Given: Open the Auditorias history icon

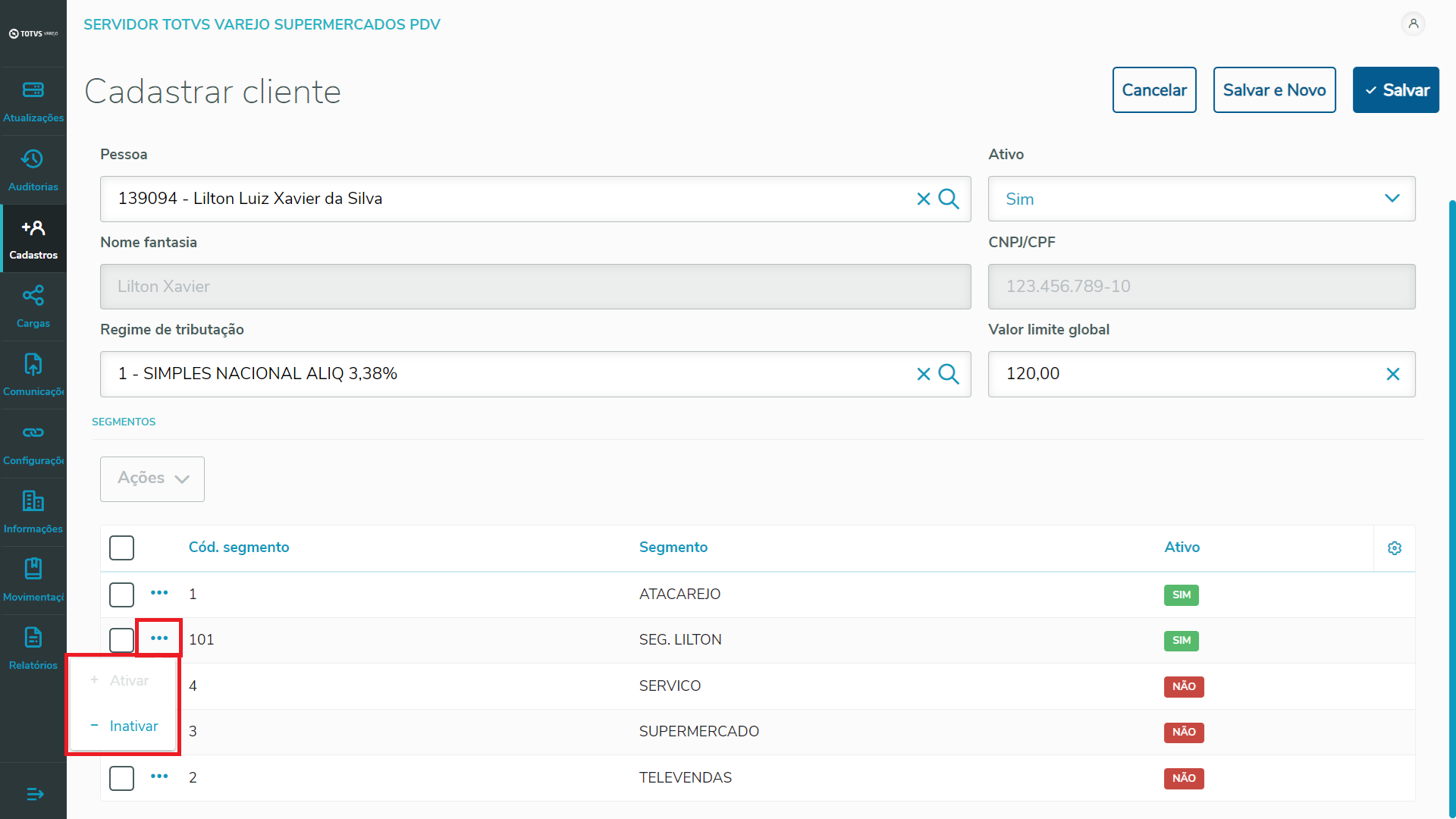Looking at the screenshot, I should pyautogui.click(x=33, y=159).
